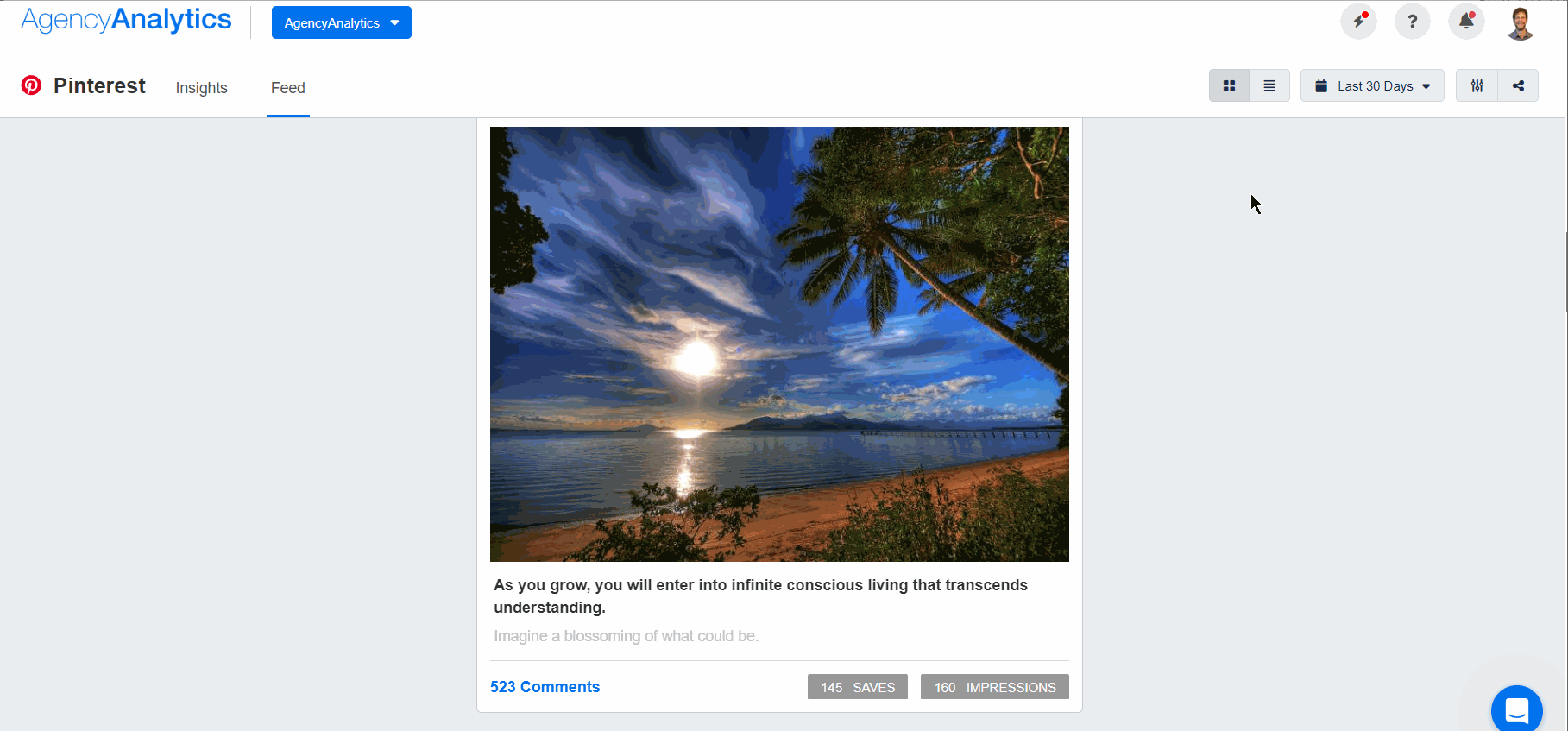
Task: Click the 145 Saves badge
Action: 858,687
